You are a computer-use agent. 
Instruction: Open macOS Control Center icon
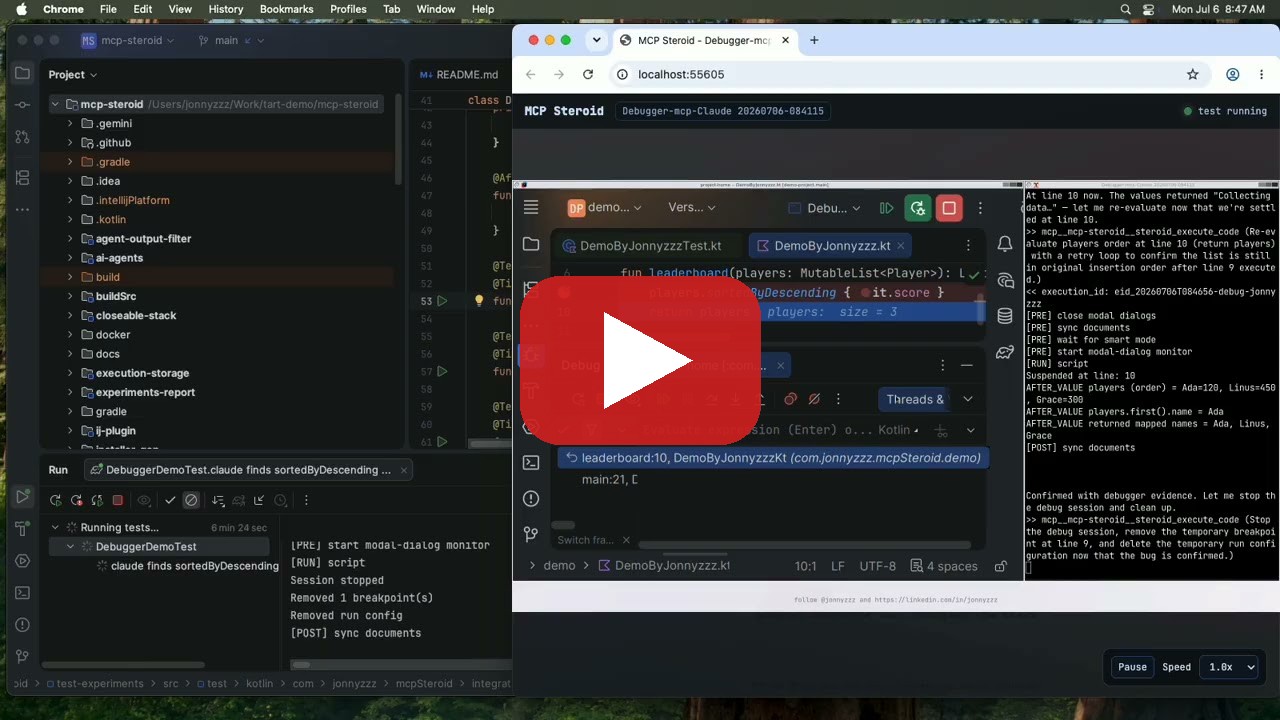pyautogui.click(x=1148, y=9)
